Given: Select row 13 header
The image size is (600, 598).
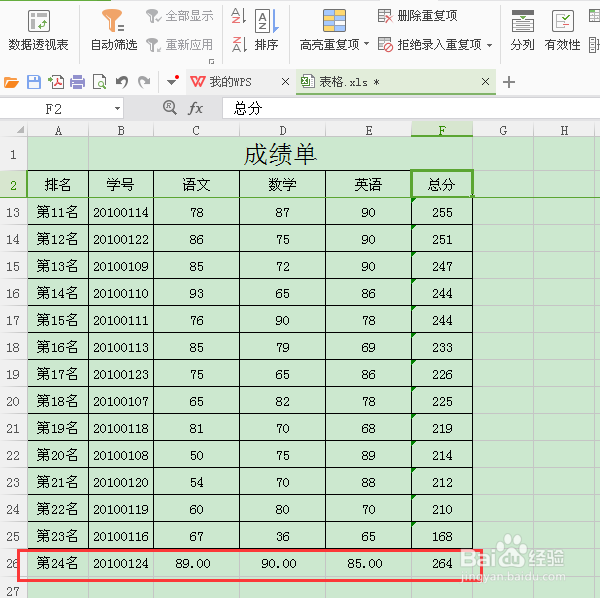Looking at the screenshot, I should pos(13,212).
